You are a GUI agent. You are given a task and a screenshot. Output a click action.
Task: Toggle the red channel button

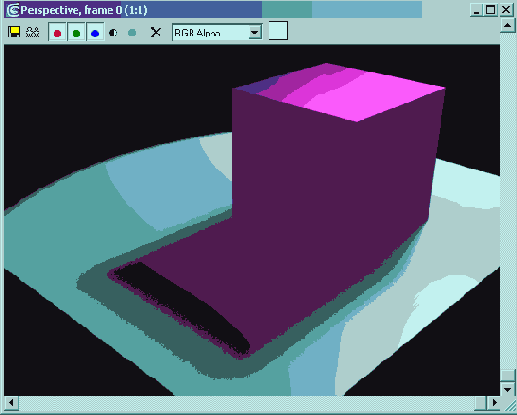[x=58, y=33]
